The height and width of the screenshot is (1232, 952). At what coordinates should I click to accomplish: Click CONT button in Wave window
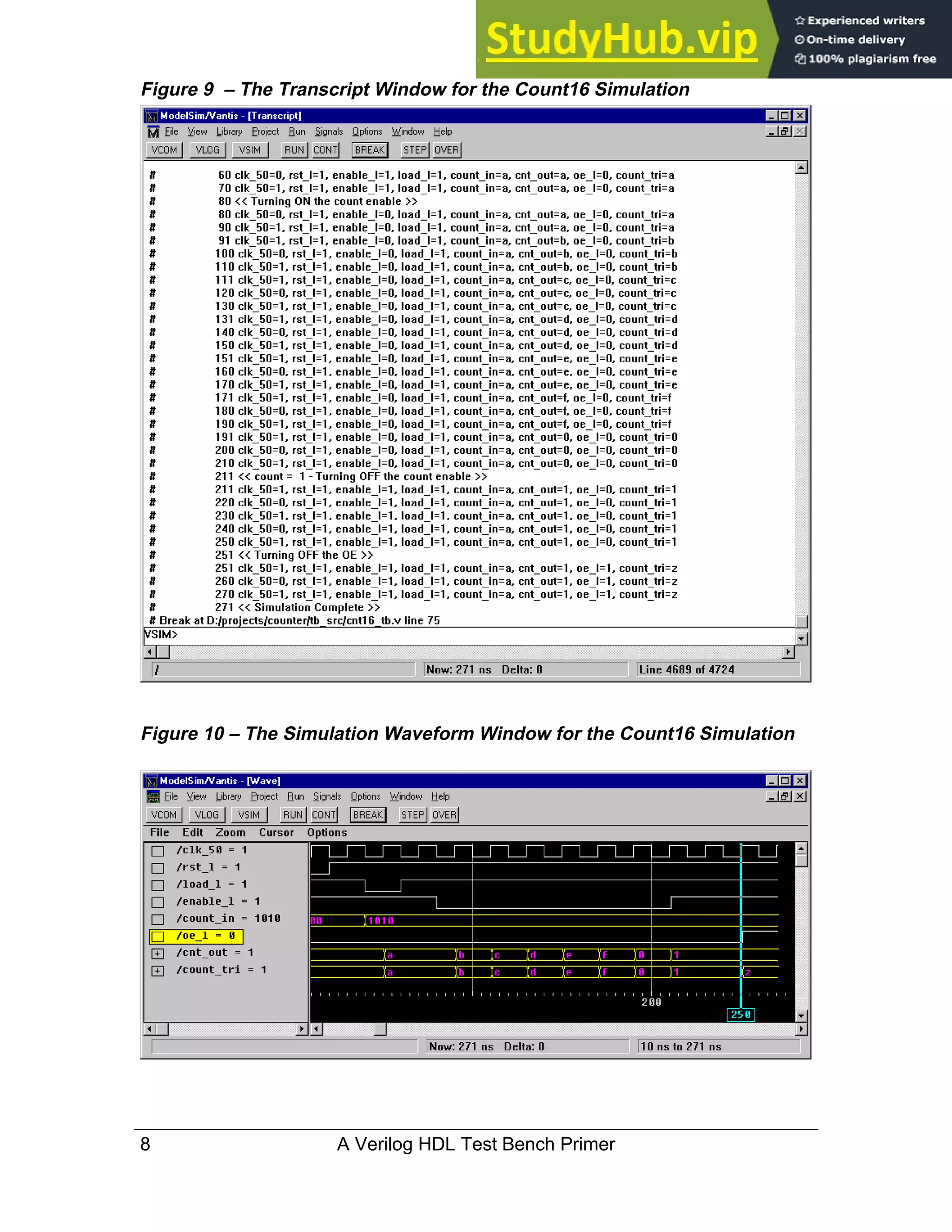coord(324,815)
